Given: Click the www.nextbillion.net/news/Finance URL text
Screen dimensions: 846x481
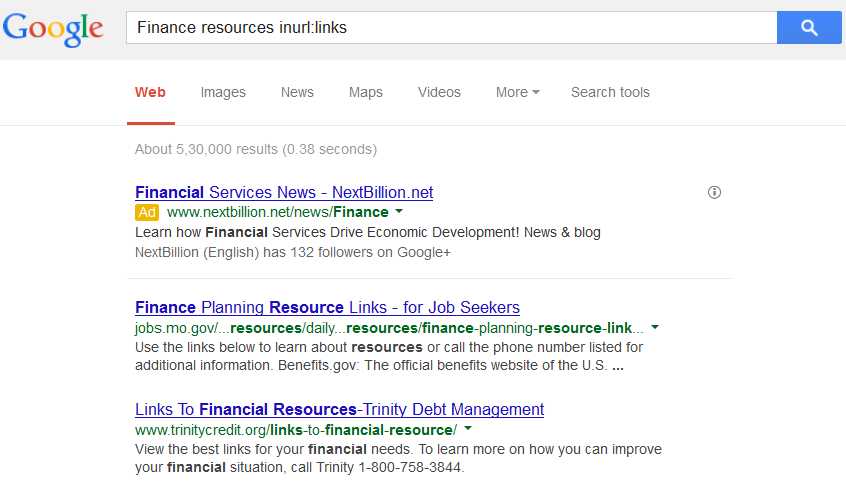Looking at the screenshot, I should pyautogui.click(x=278, y=212).
